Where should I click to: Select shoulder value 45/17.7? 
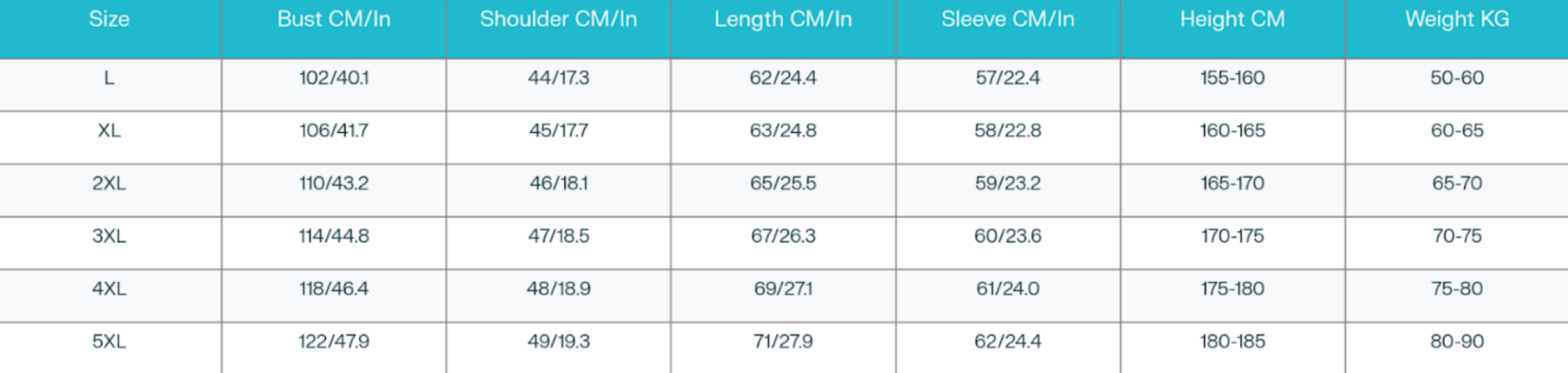pyautogui.click(x=558, y=131)
